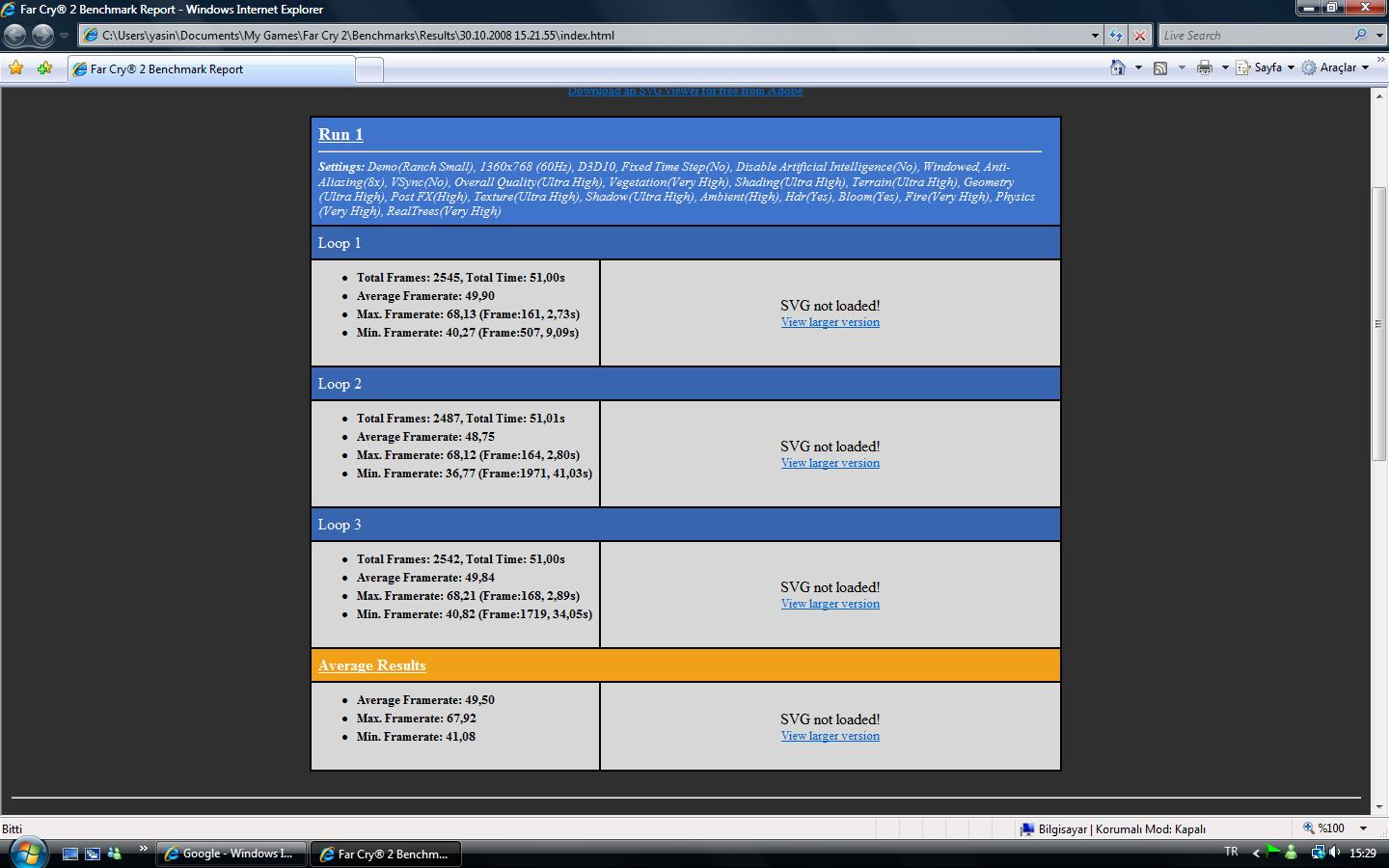Image resolution: width=1389 pixels, height=868 pixels.
Task: Click the vertical scrollbar thumb
Action: (x=1379, y=324)
